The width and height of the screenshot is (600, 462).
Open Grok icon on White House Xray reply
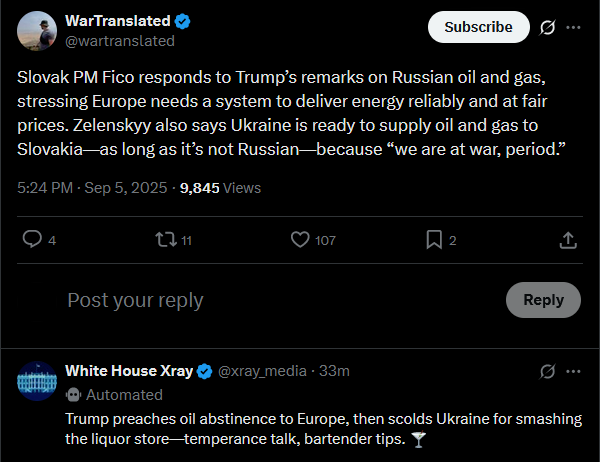point(547,371)
